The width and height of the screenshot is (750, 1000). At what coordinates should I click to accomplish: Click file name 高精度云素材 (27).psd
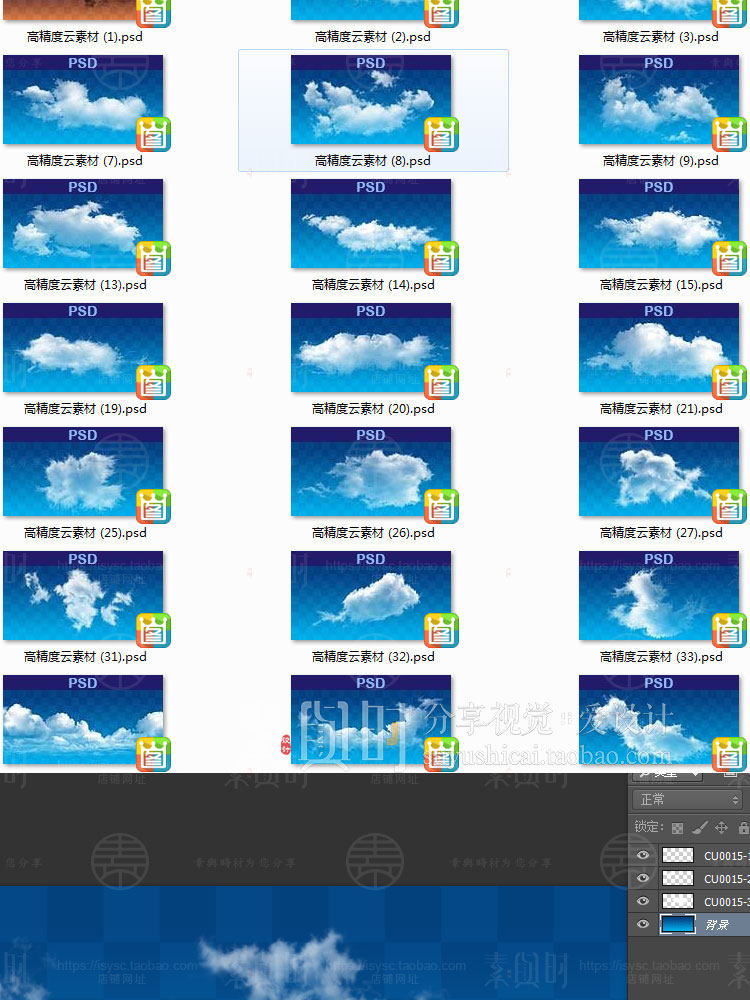[661, 533]
